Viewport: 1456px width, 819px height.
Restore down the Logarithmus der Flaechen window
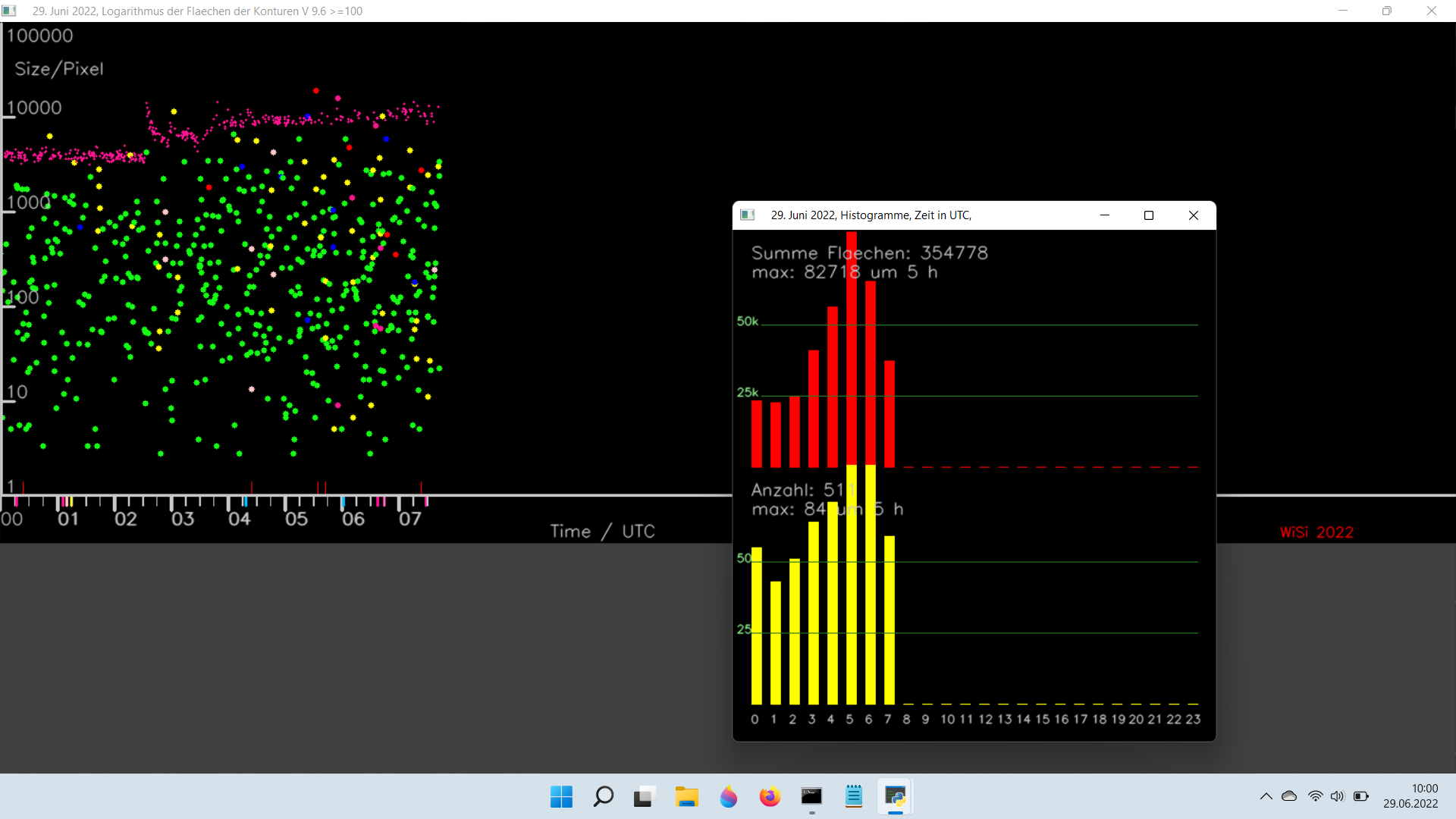pyautogui.click(x=1387, y=11)
